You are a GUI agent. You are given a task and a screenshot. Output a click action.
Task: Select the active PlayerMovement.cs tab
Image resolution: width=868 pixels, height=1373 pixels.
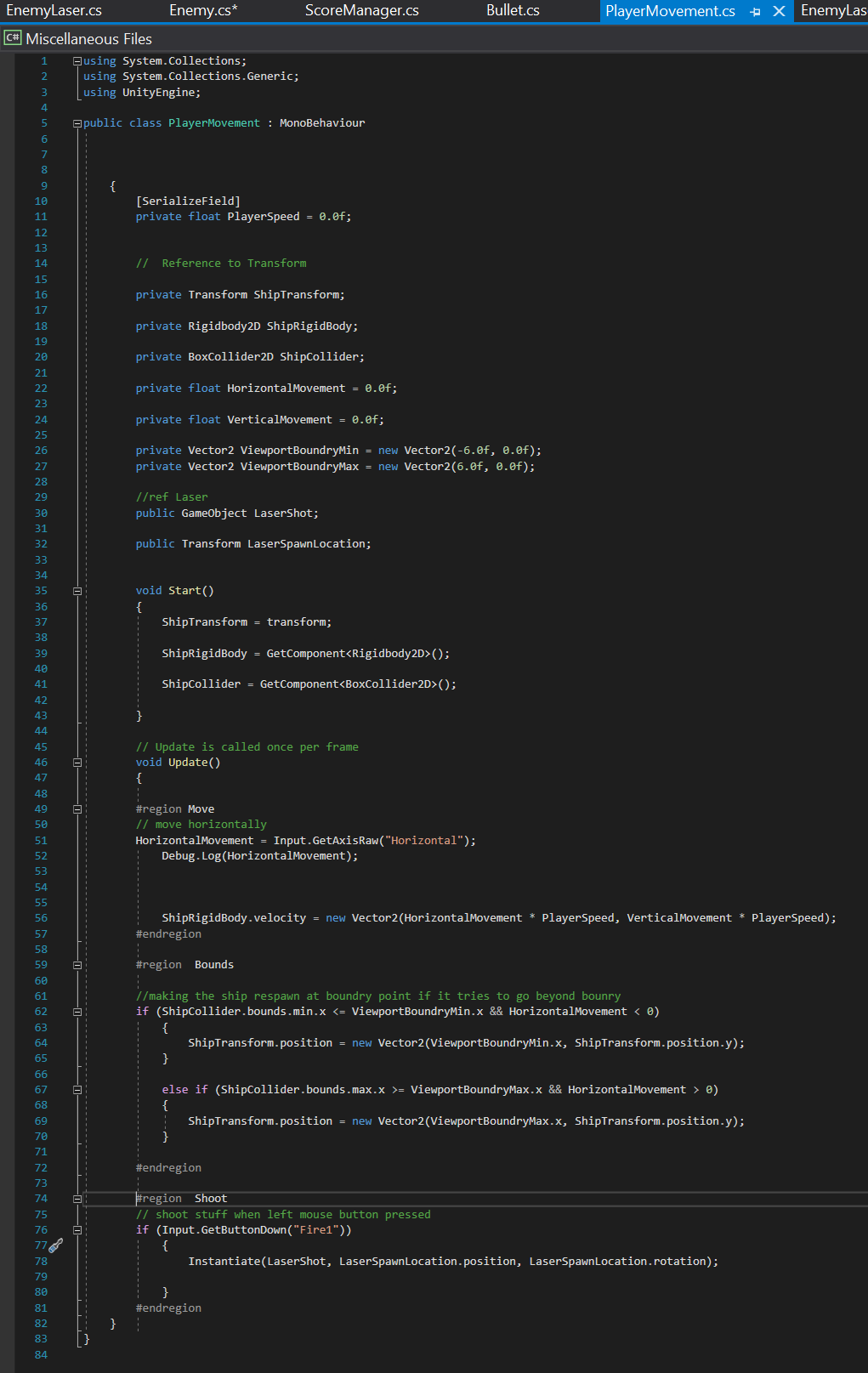tap(670, 11)
